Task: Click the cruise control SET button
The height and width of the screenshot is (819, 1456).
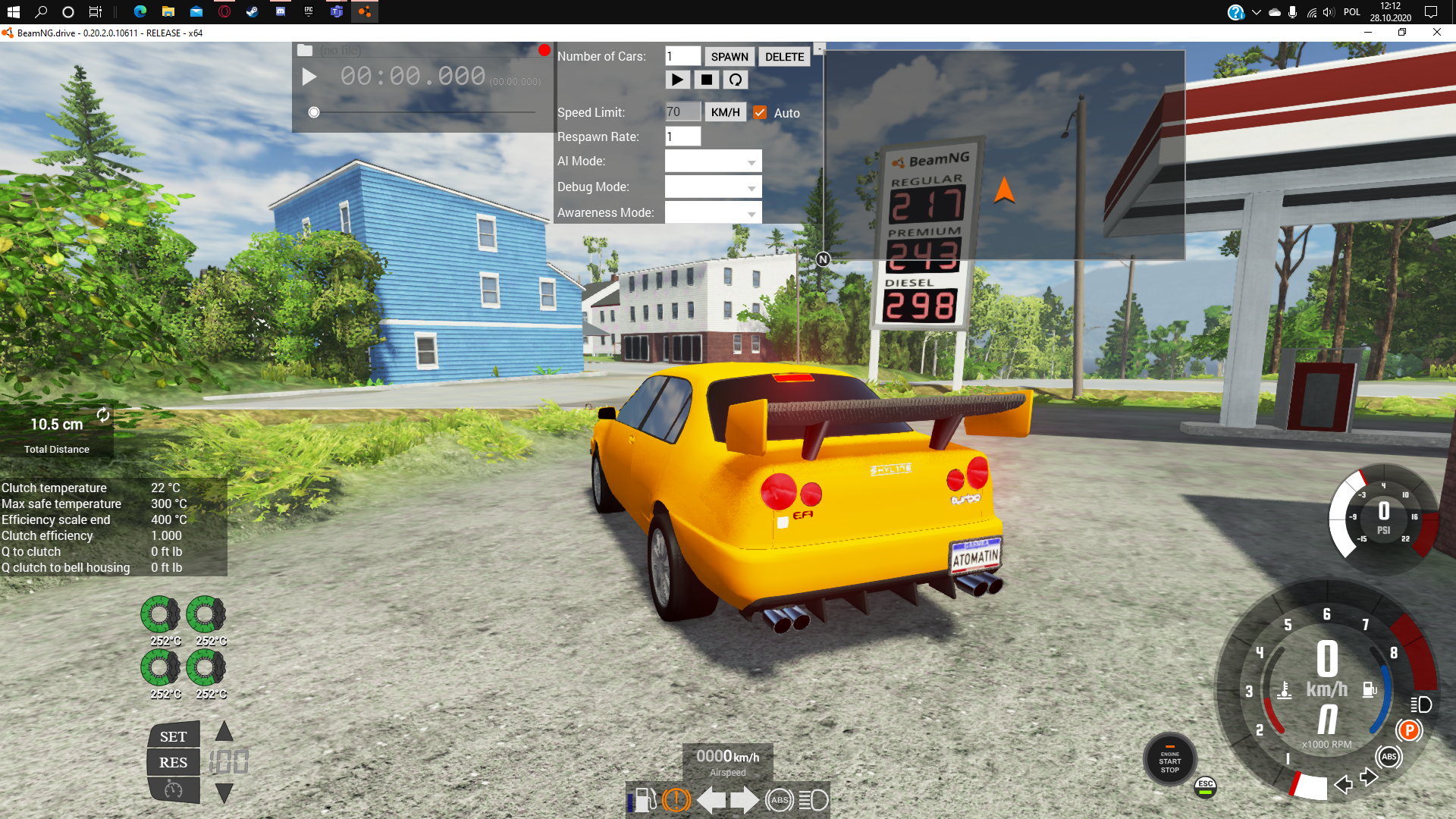Action: pyautogui.click(x=173, y=736)
